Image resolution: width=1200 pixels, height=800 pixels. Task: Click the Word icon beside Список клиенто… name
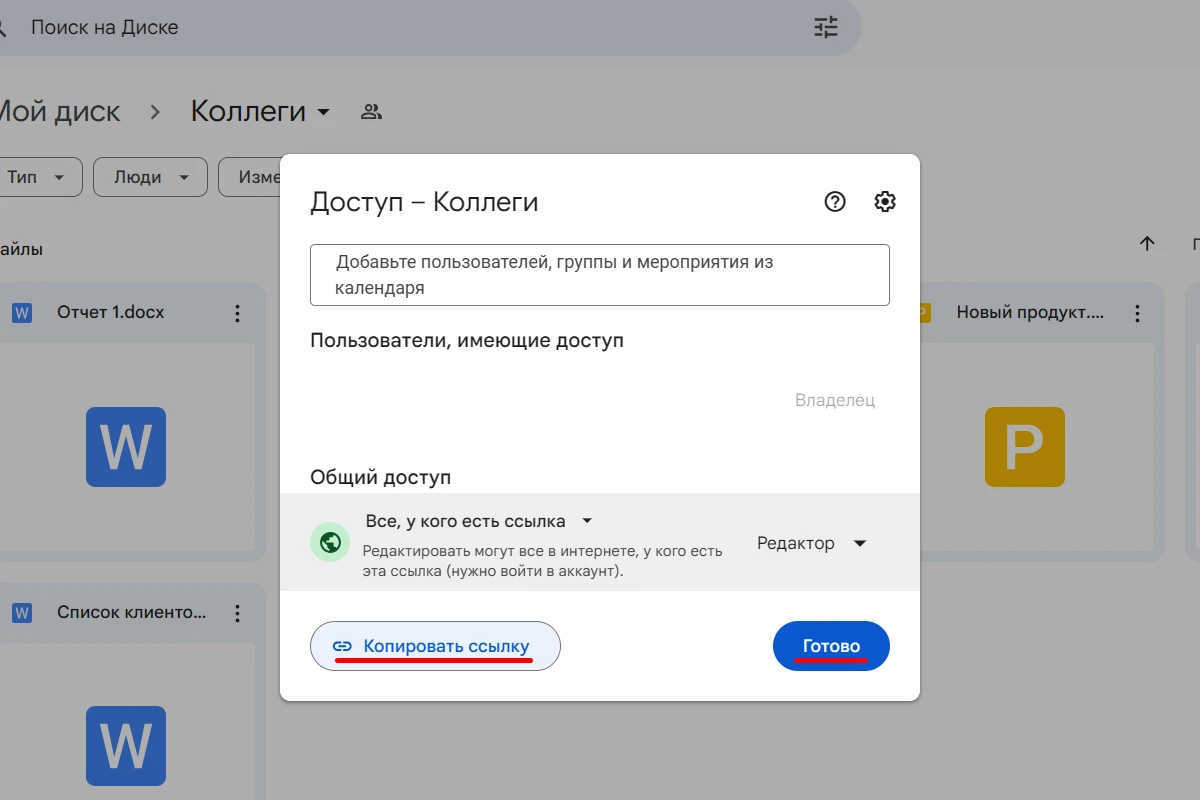(x=22, y=613)
